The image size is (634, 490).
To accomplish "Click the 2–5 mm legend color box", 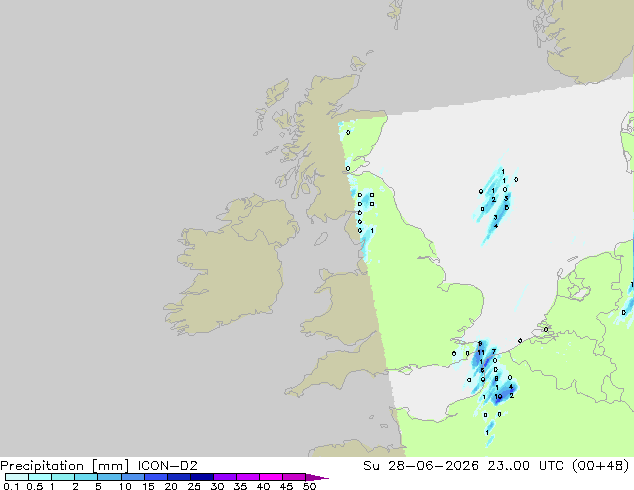I will point(86,477).
